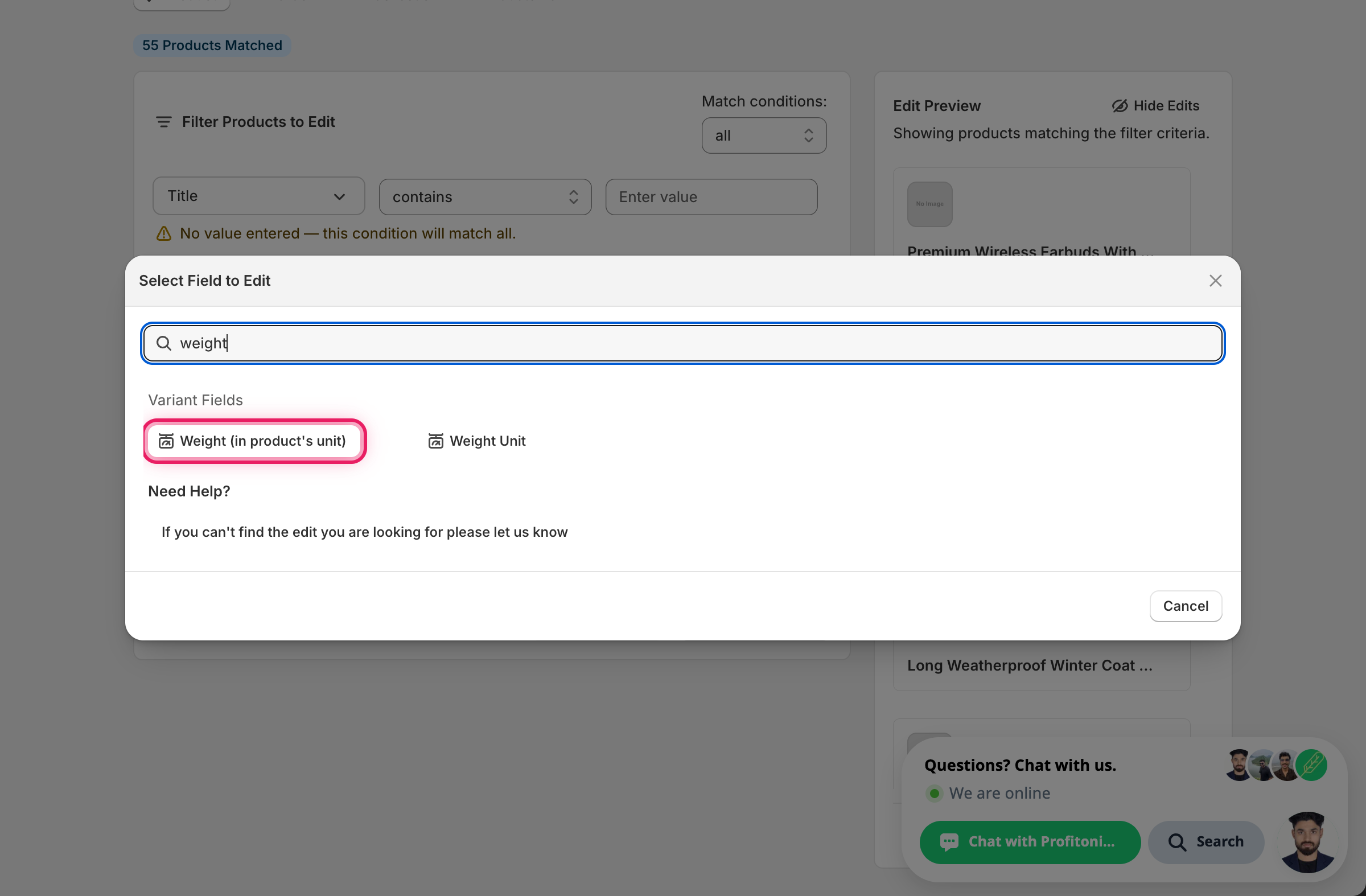The image size is (1366, 896).
Task: Open the 'contains' operator dropdown
Action: point(485,197)
